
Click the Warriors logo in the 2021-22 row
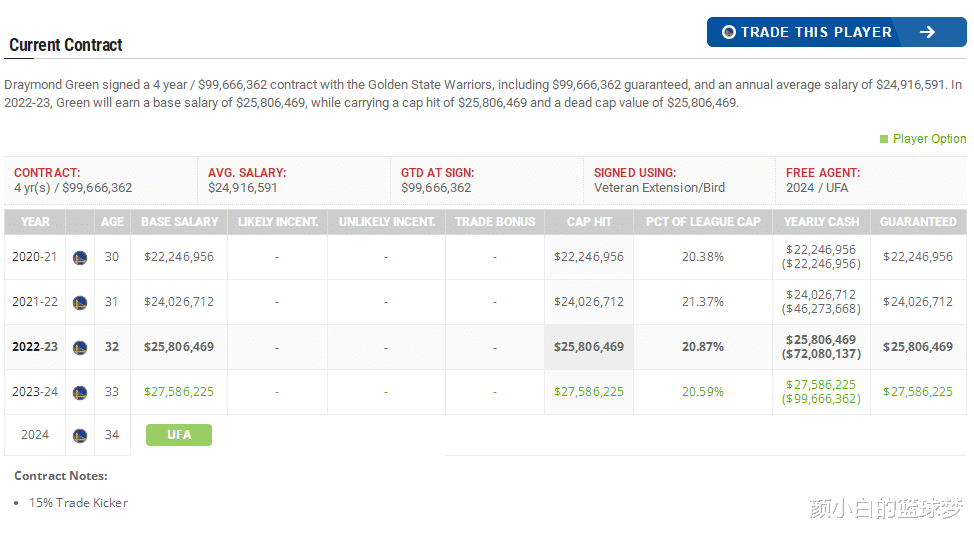coord(80,303)
